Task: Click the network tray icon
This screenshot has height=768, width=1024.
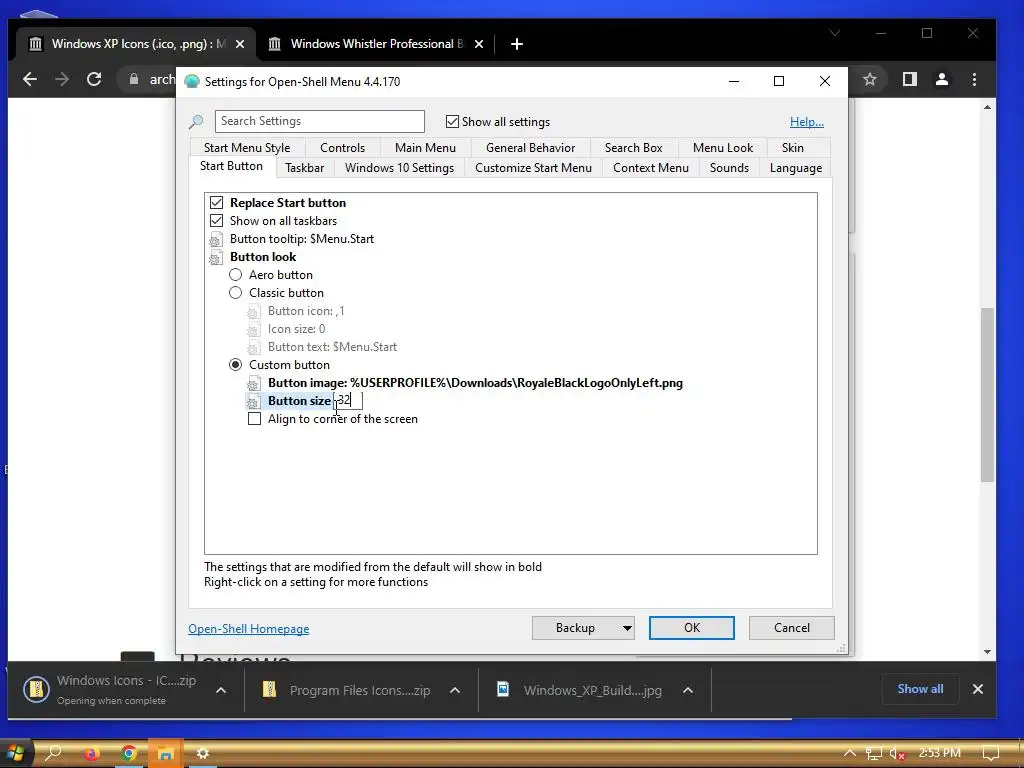Action: tap(874, 754)
